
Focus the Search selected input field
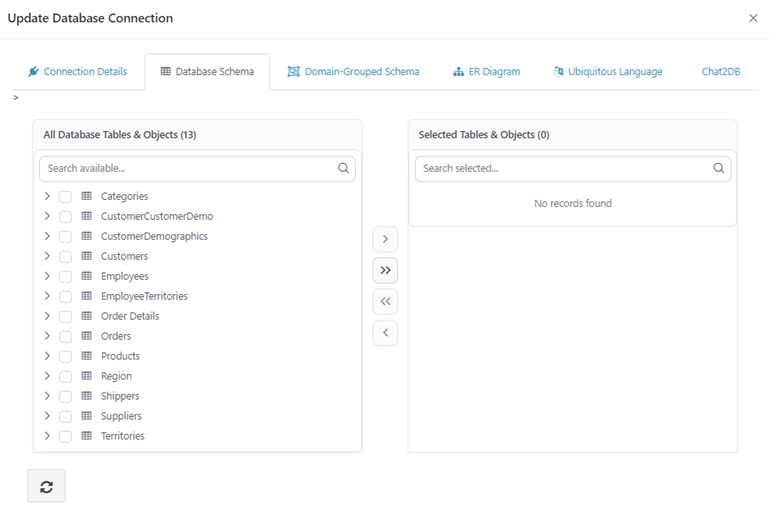pos(573,169)
